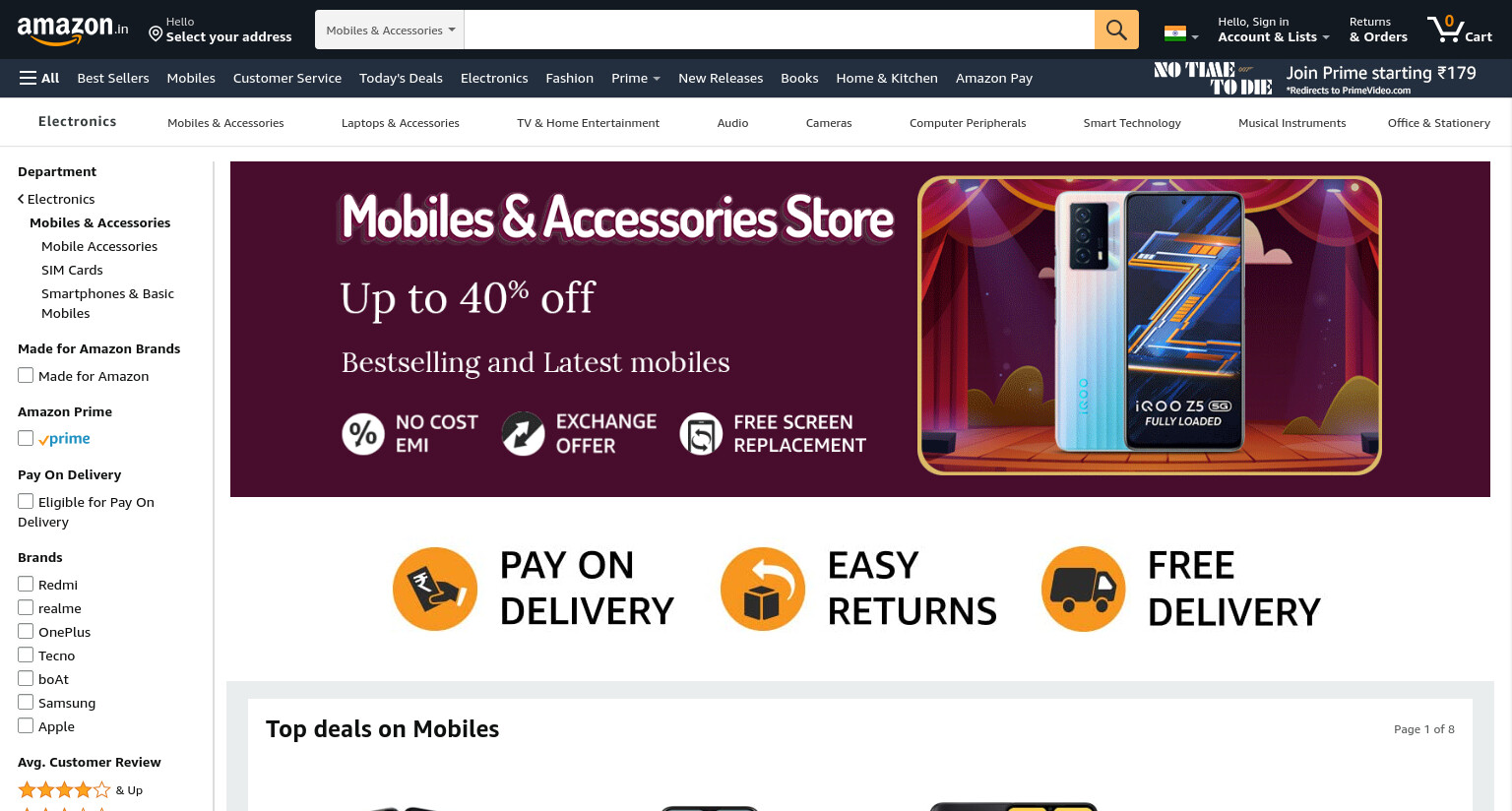Check the Prime filter checkbox
The width and height of the screenshot is (1512, 811).
26,438
